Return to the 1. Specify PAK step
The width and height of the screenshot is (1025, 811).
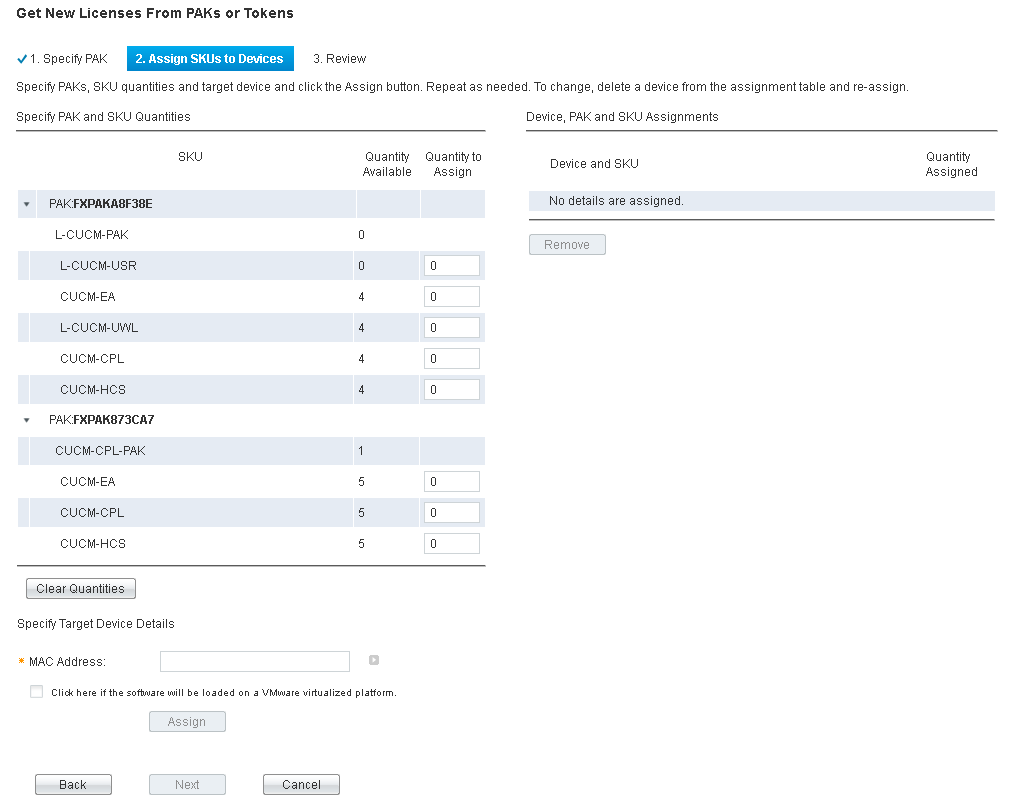click(68, 59)
